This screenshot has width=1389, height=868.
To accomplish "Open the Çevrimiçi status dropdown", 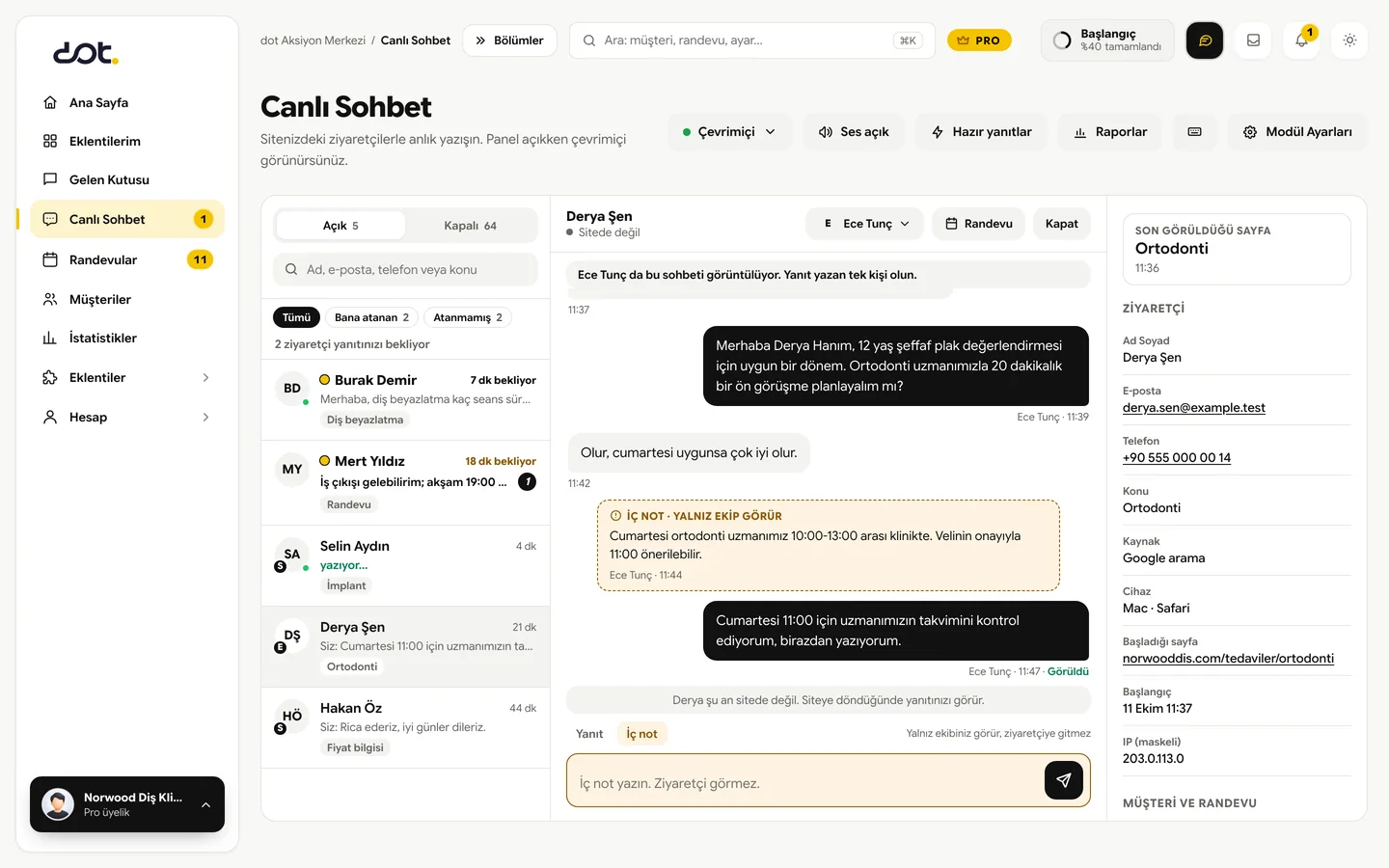I will [729, 132].
